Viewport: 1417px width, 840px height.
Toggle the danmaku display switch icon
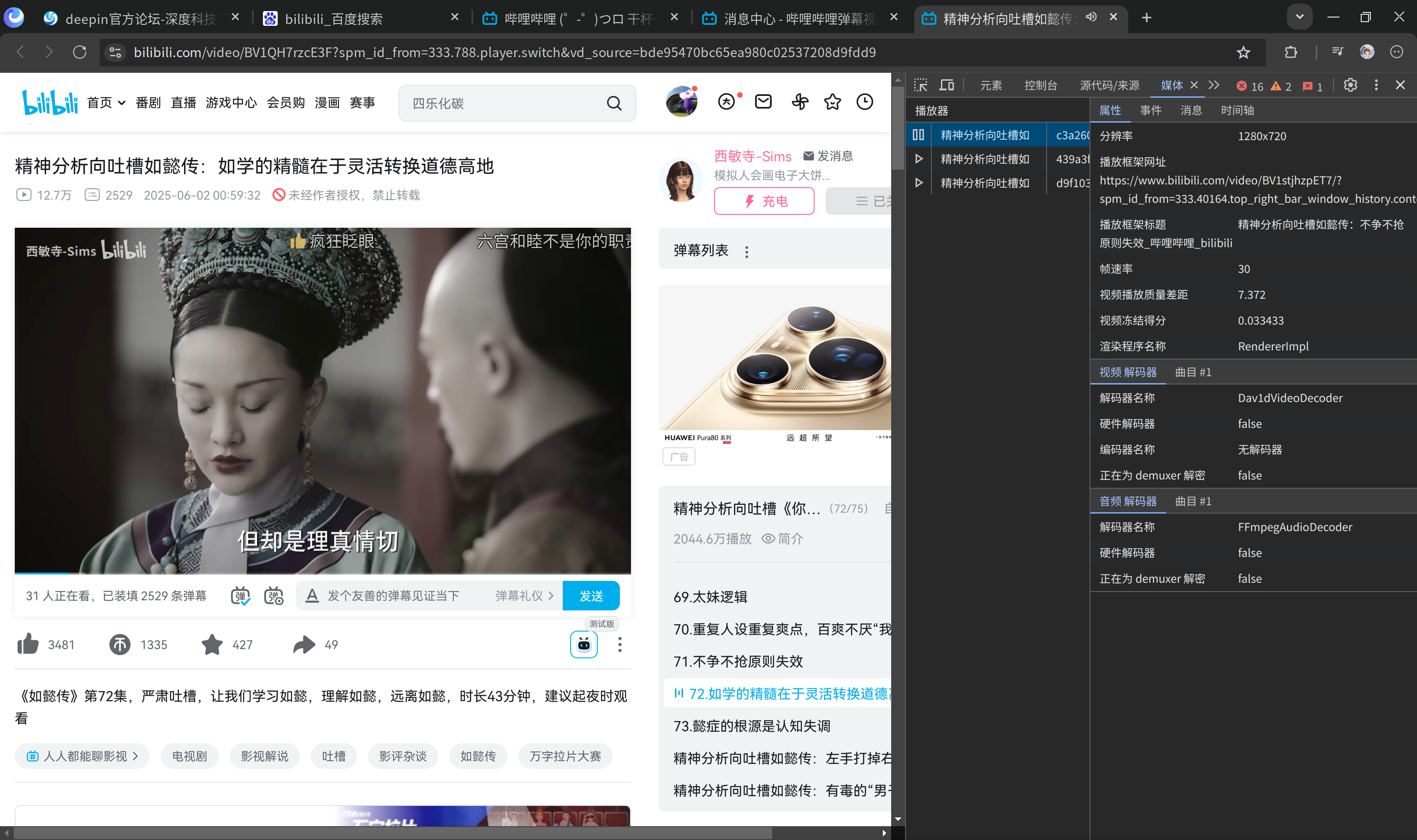[x=241, y=596]
